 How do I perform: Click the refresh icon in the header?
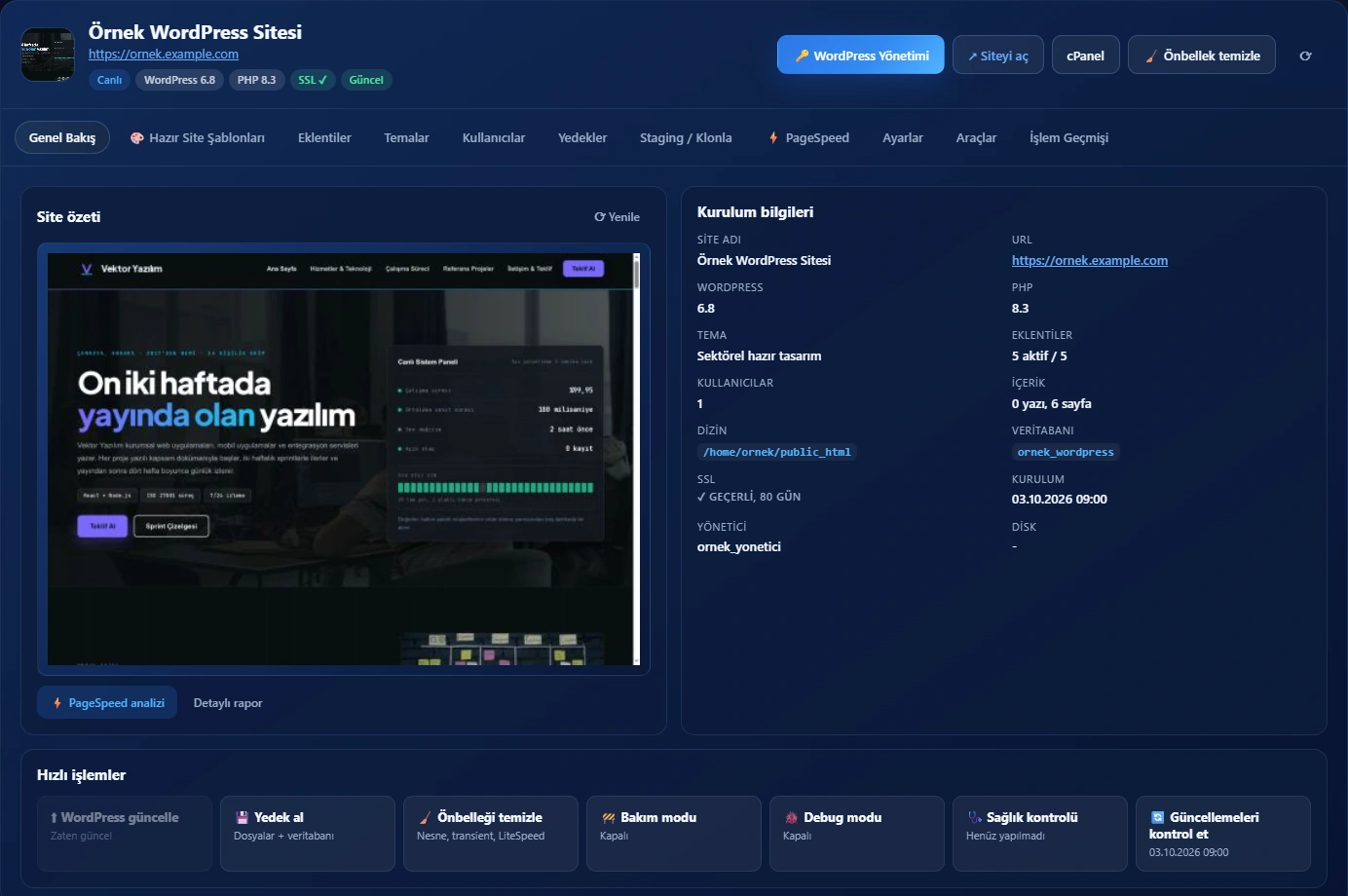pyautogui.click(x=1305, y=56)
